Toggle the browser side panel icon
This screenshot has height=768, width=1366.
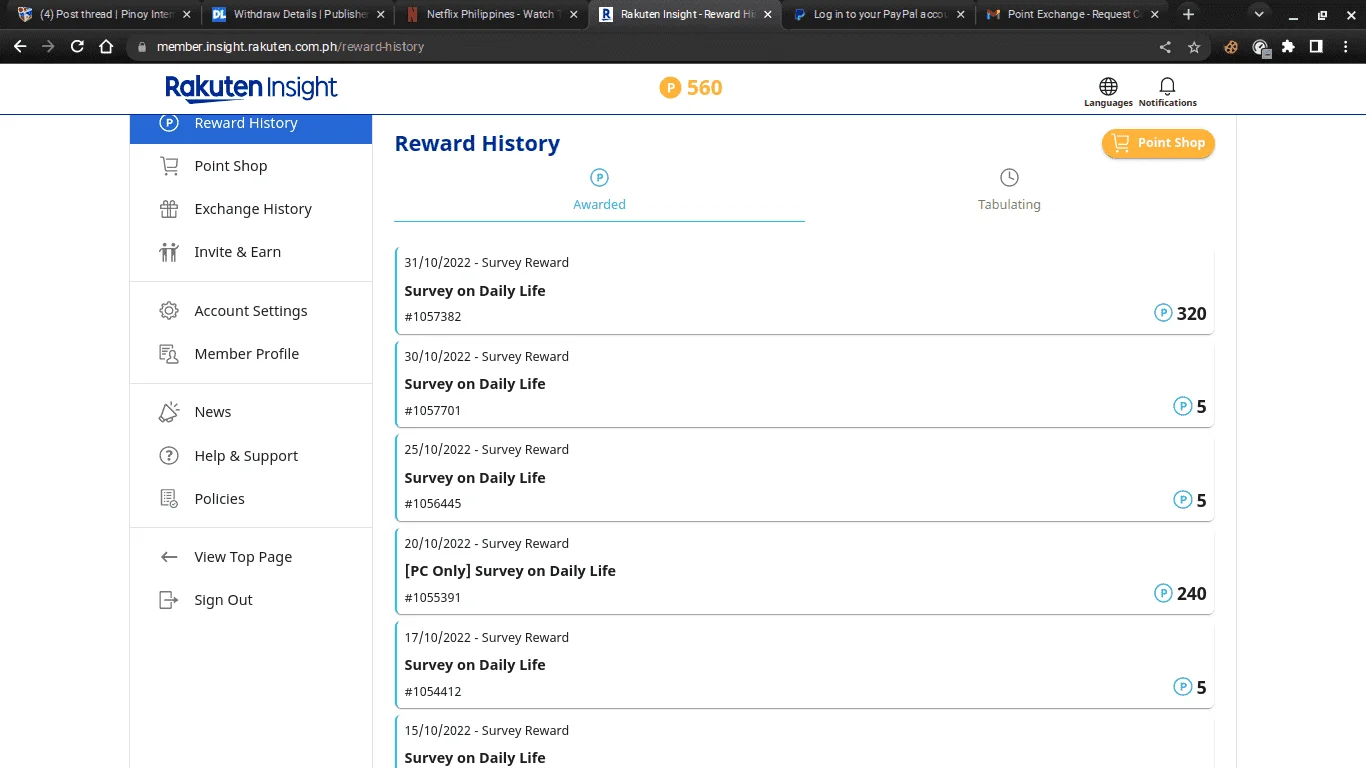1316,47
